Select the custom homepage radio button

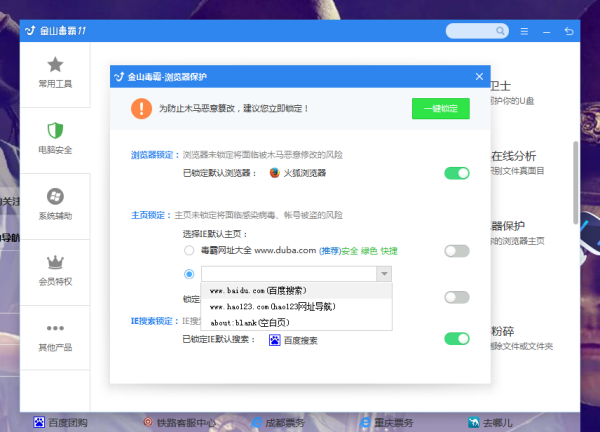[x=189, y=274]
